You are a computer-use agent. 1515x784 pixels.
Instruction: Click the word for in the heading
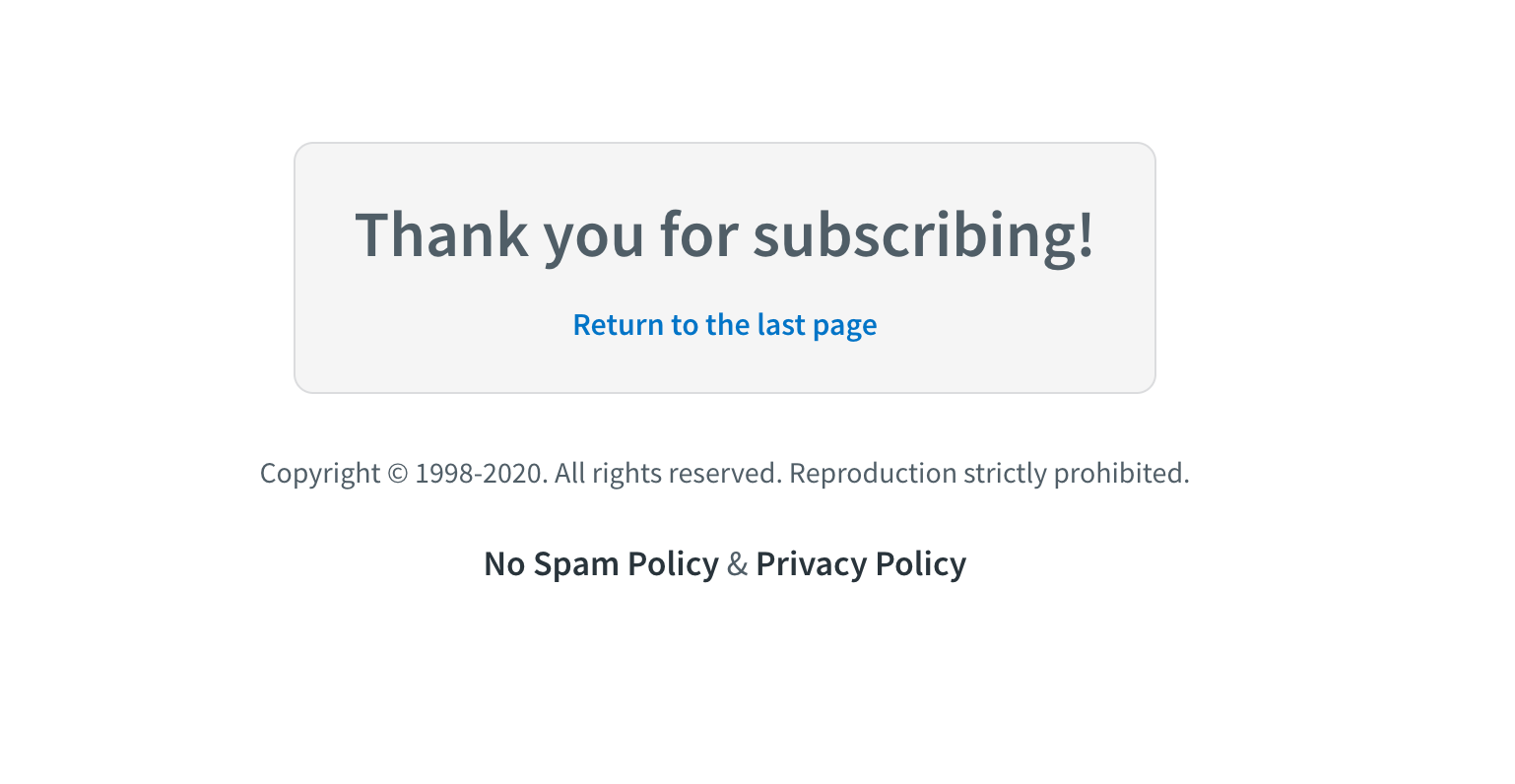click(x=698, y=235)
